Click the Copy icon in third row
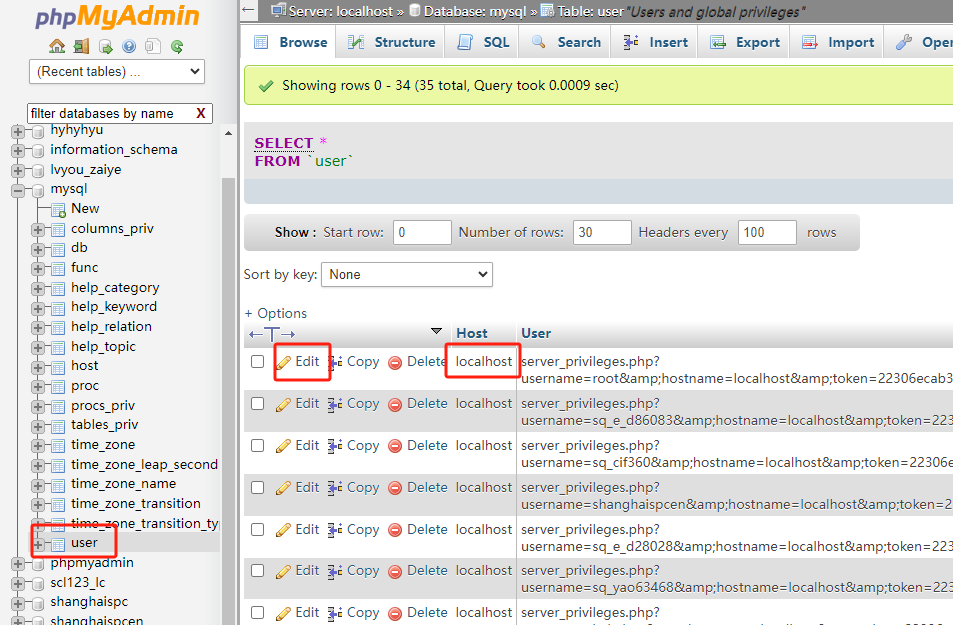The width and height of the screenshot is (953, 625). point(336,446)
